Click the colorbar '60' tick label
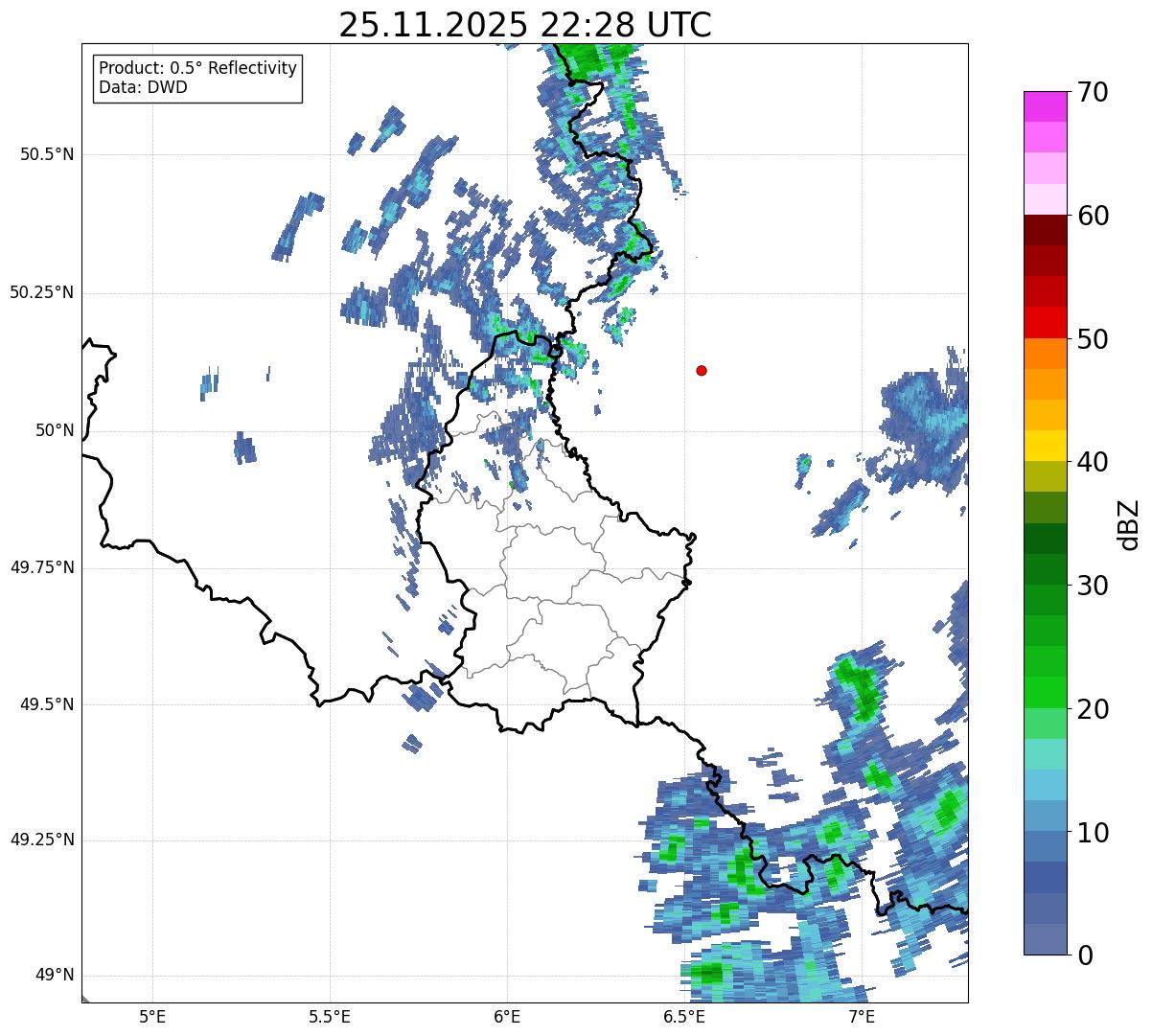This screenshot has height=1036, width=1152. pyautogui.click(x=1093, y=216)
